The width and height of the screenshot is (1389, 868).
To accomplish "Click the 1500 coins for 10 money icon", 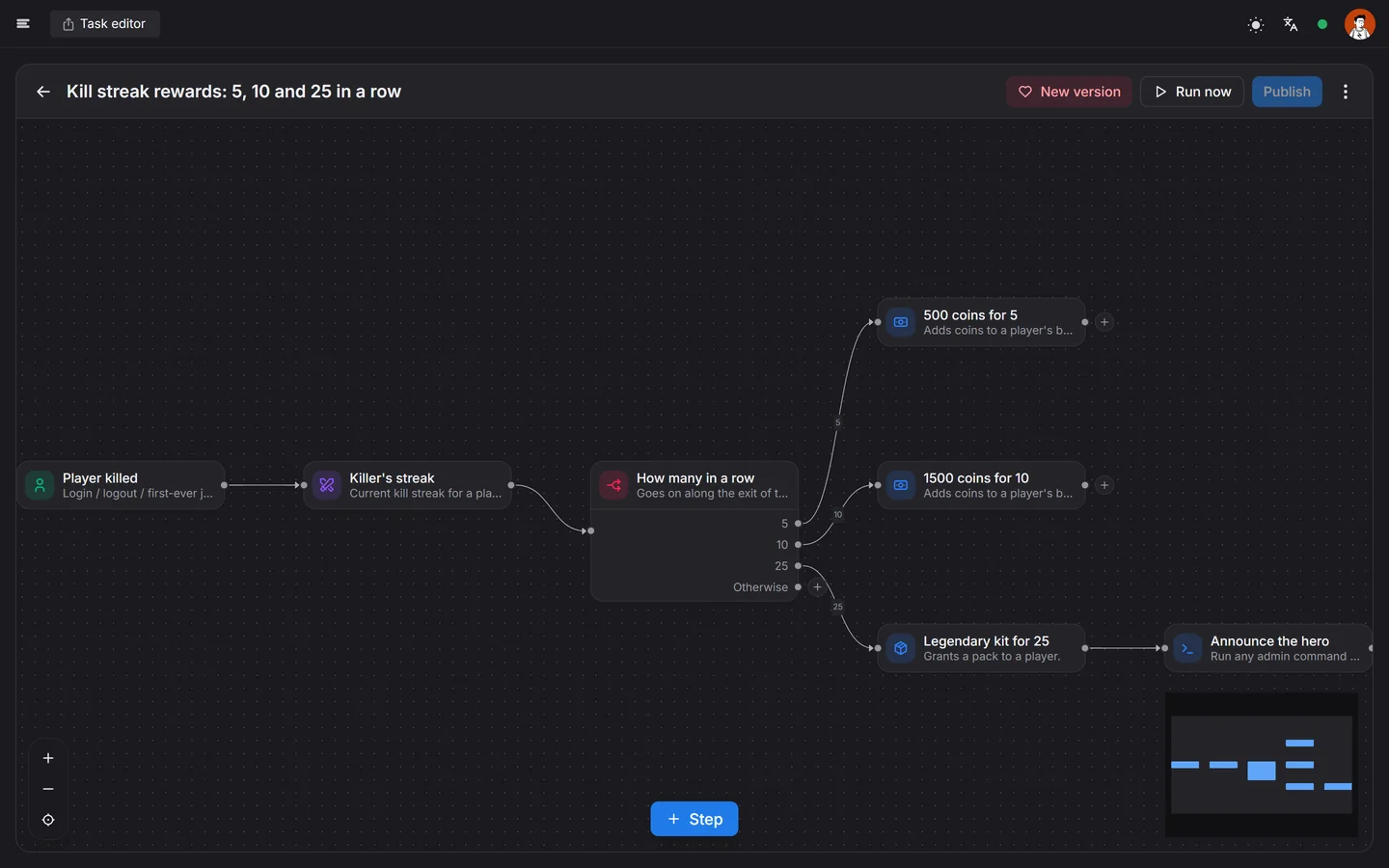I will [x=901, y=485].
